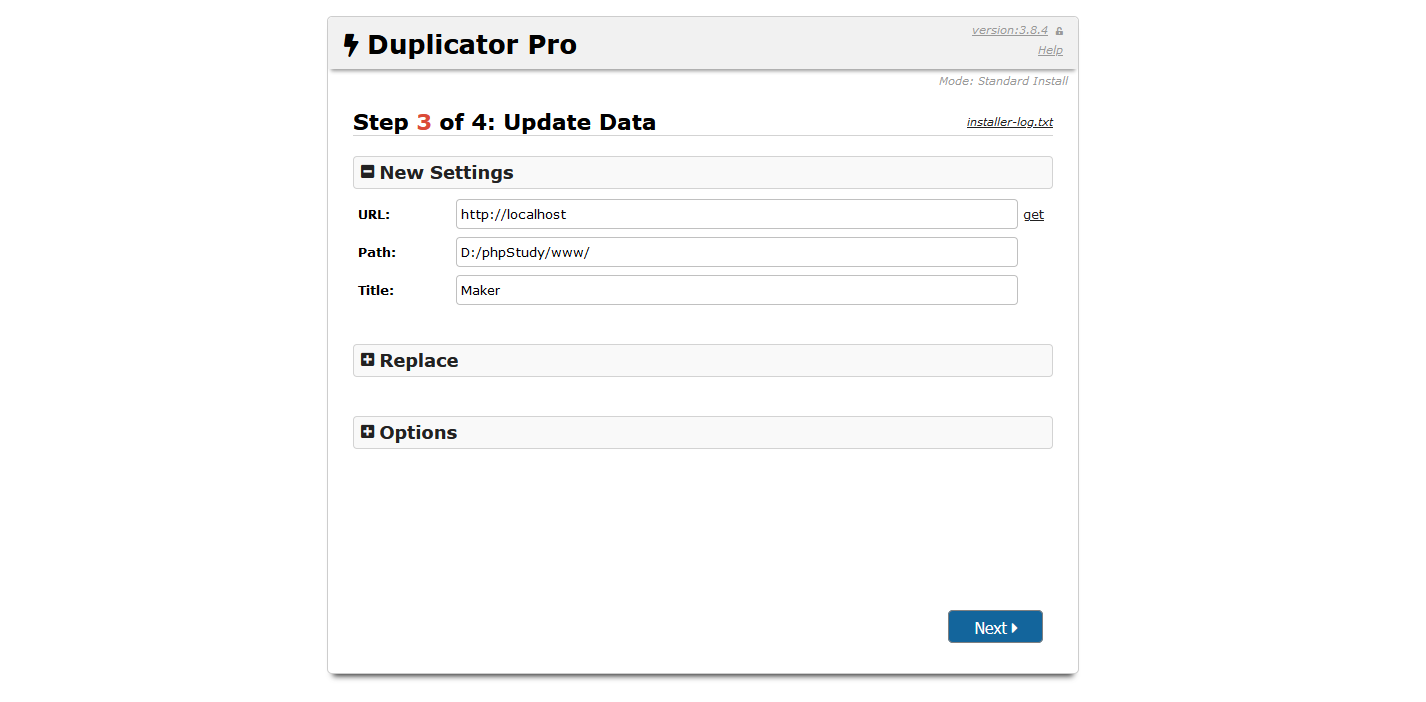Click the URL: label

coord(374,214)
